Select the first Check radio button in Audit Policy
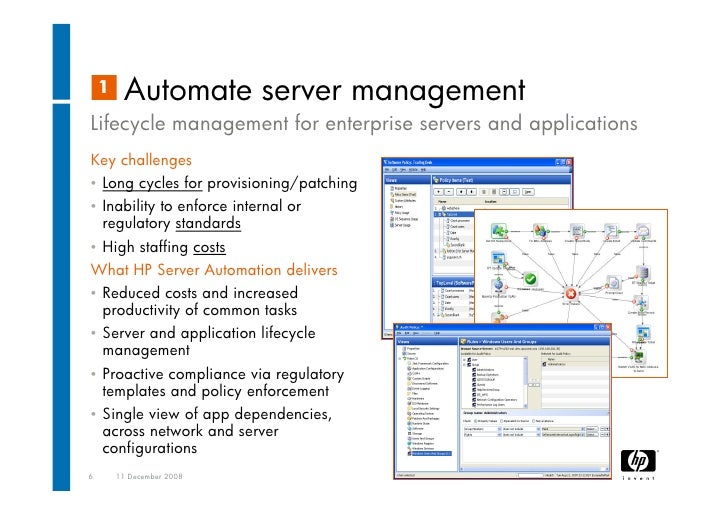 click(475, 421)
